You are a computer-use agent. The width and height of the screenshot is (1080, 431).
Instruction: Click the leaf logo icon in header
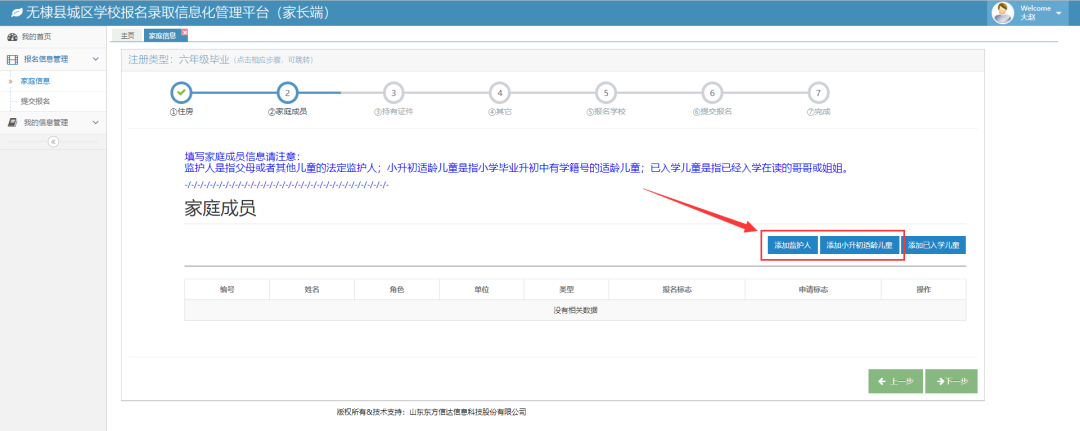click(x=16, y=13)
